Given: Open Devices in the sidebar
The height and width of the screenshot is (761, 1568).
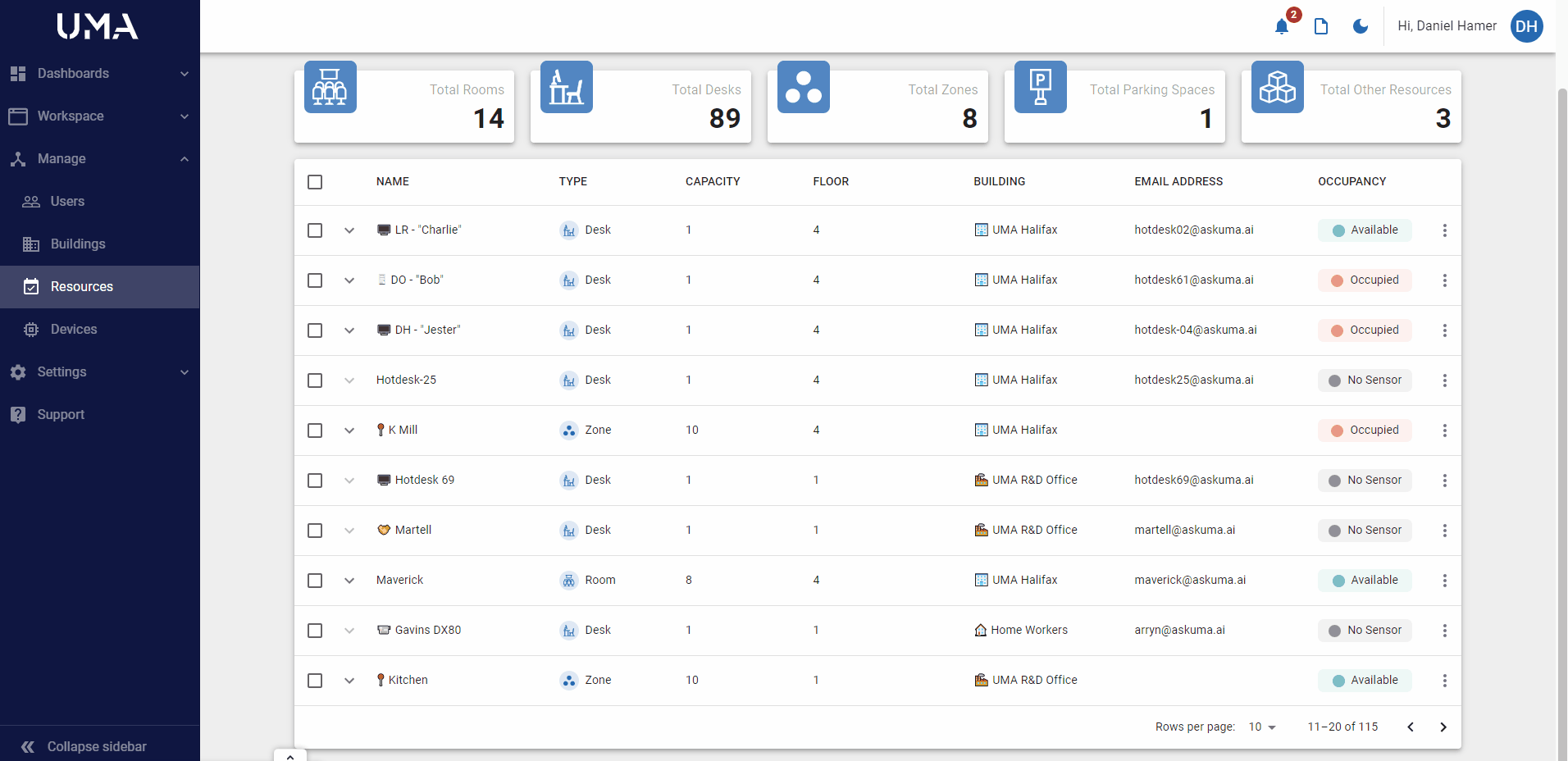Looking at the screenshot, I should click(x=100, y=330).
